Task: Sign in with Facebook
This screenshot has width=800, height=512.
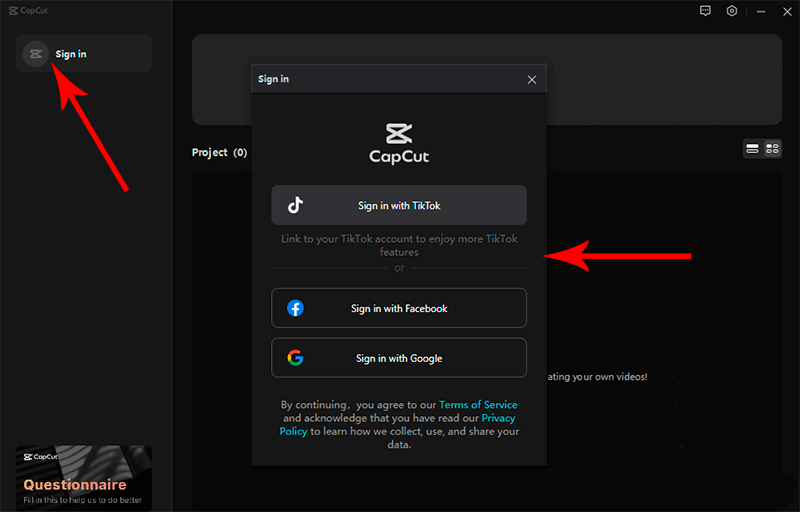Action: point(399,308)
